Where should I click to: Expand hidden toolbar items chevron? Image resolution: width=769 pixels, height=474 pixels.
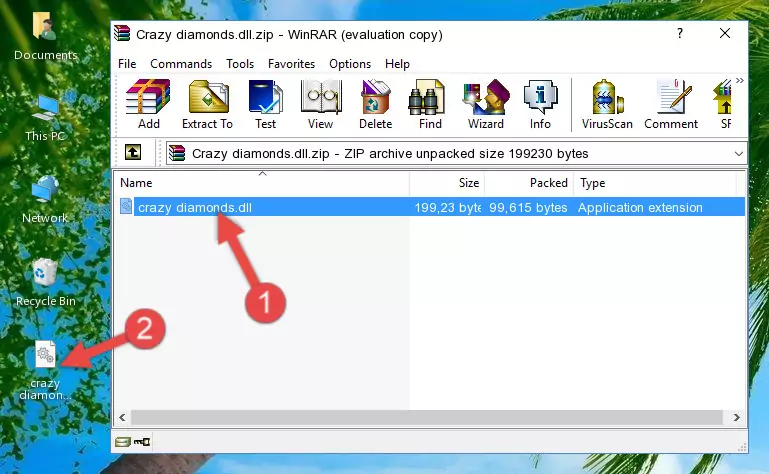pyautogui.click(x=740, y=80)
